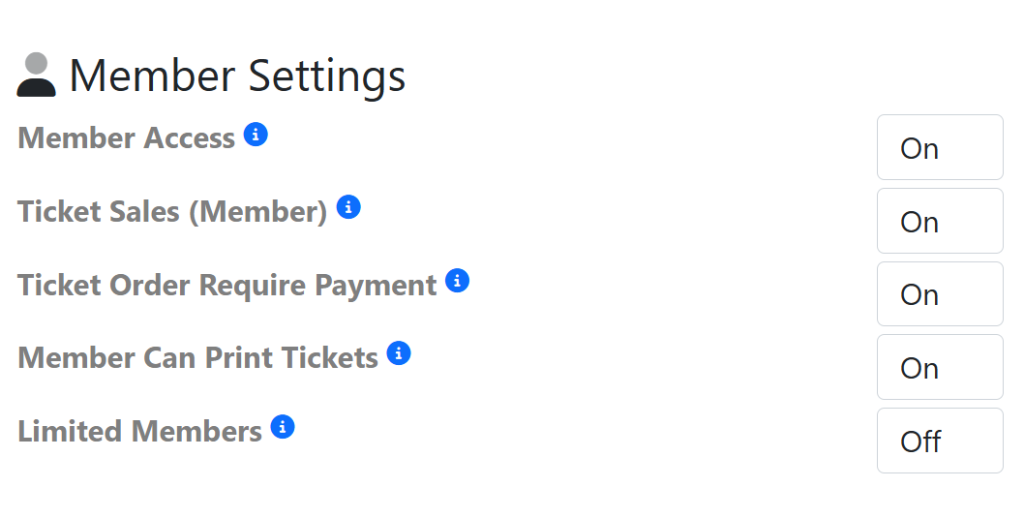Select the Limited Members label text
This screenshot has width=1024, height=518.
click(x=140, y=431)
